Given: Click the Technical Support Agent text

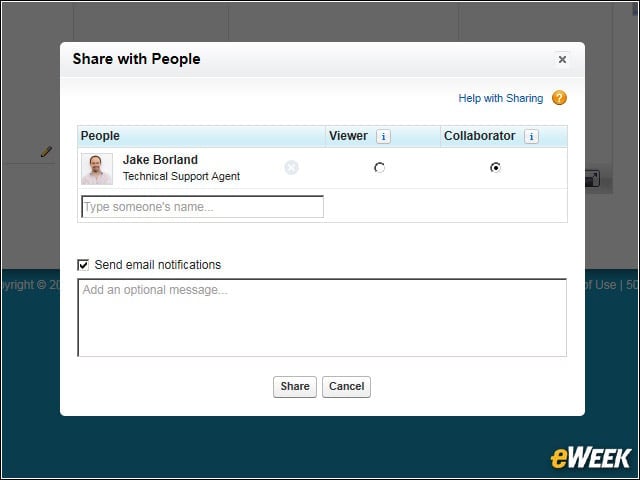Looking at the screenshot, I should pos(181,176).
